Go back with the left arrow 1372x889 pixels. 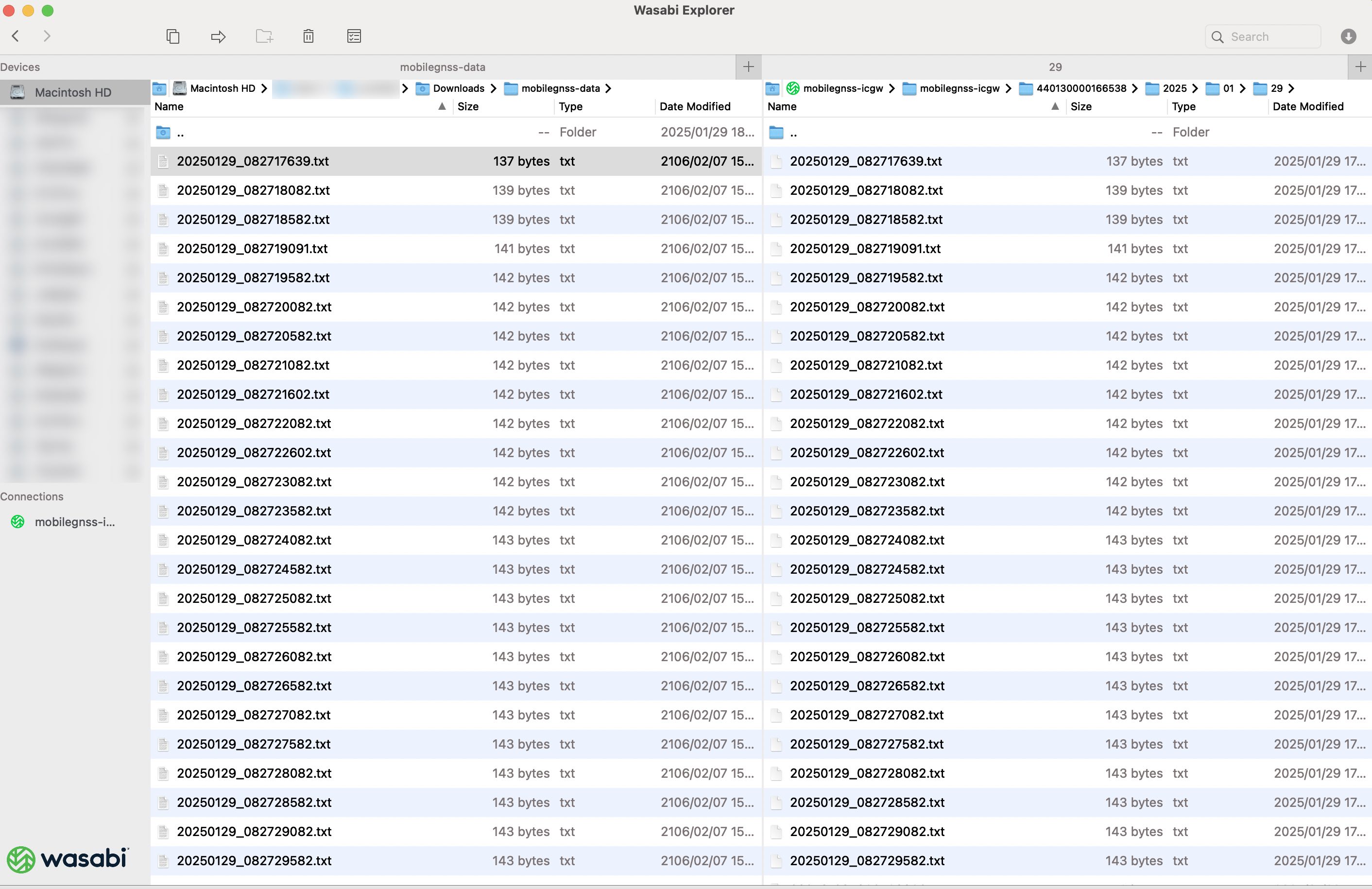tap(16, 36)
